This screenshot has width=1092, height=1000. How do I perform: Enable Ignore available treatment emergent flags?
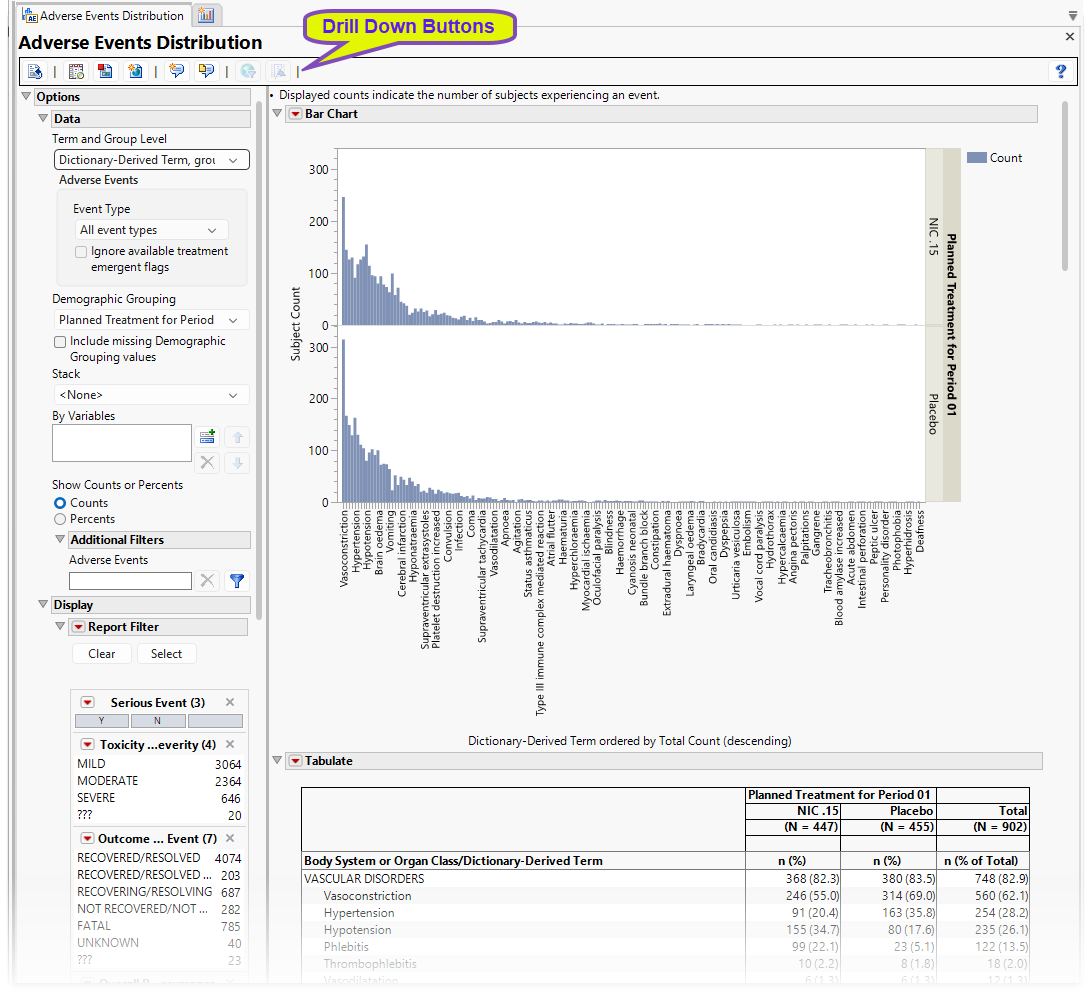pyautogui.click(x=81, y=252)
